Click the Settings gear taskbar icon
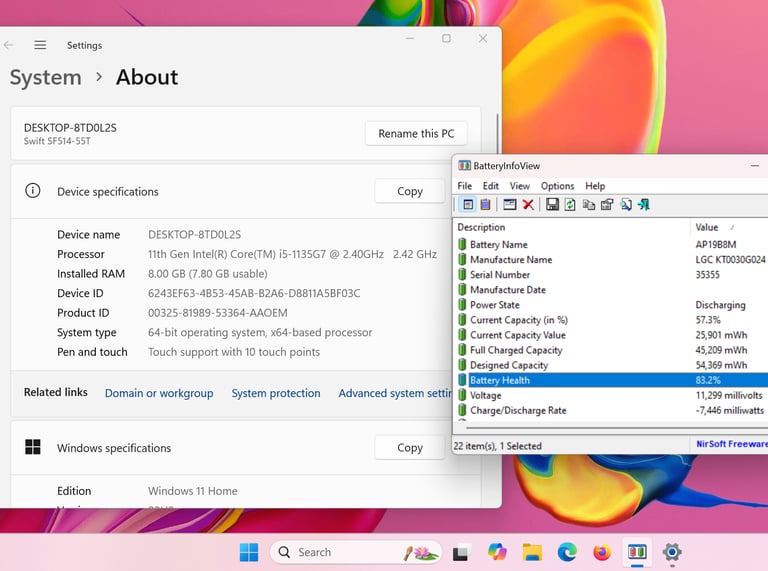 pyautogui.click(x=672, y=552)
